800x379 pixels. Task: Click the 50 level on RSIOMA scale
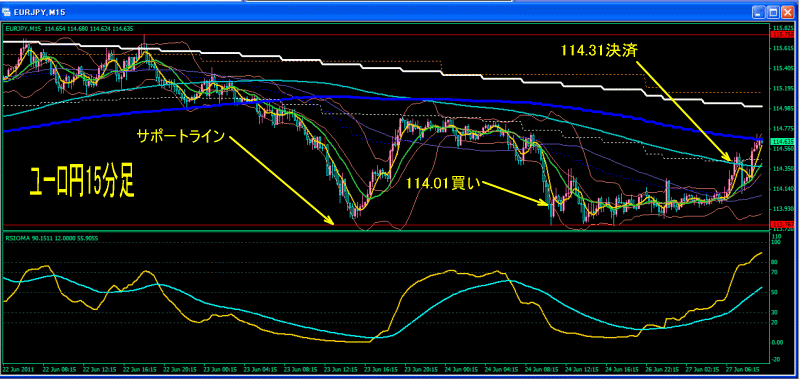(x=775, y=293)
